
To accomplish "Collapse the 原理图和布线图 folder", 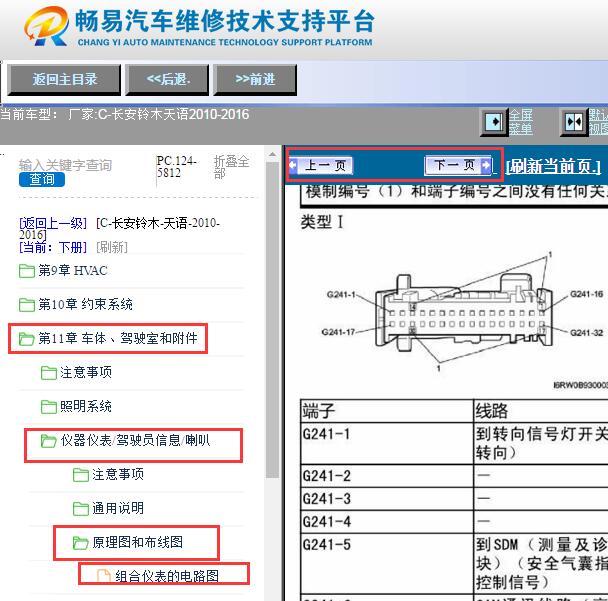I will (x=138, y=542).
